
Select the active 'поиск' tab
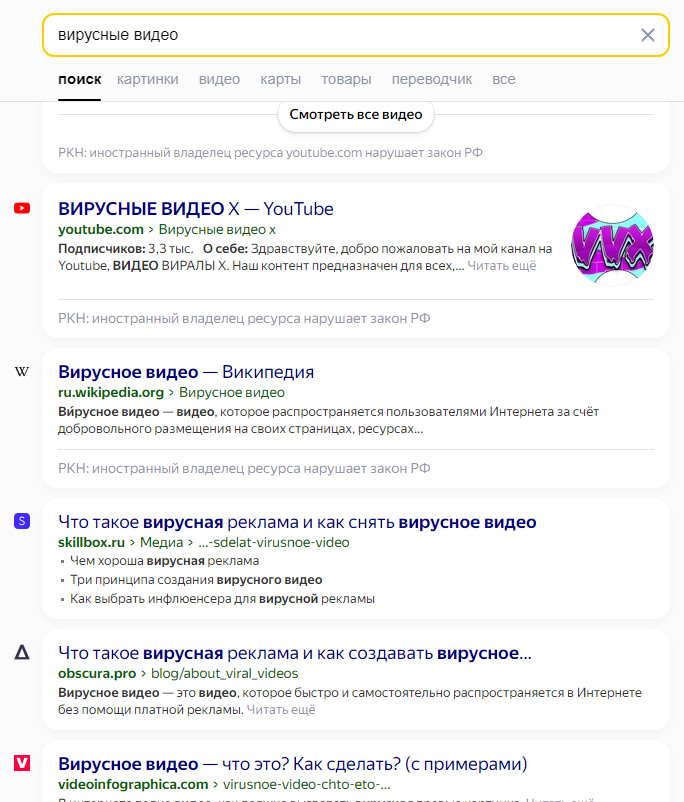79,79
